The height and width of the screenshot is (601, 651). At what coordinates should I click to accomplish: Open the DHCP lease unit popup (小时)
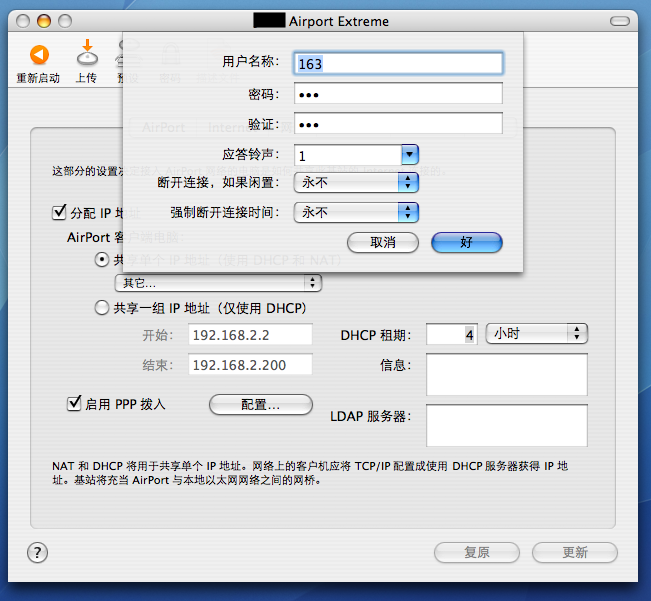click(x=536, y=333)
